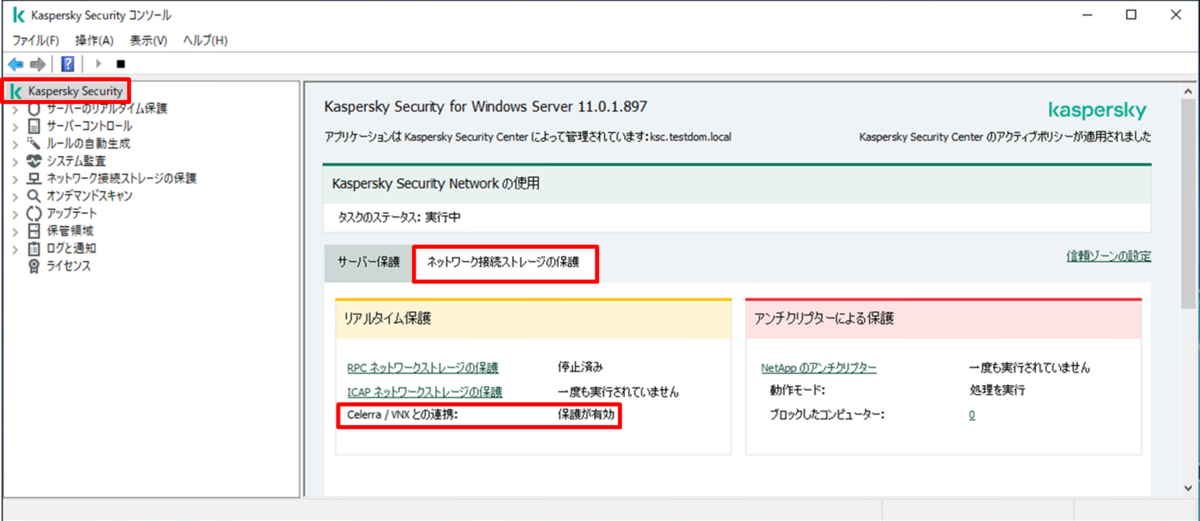Screen dimensions: 1200x521
Task: Open the ファイル(F) menu
Action: point(35,40)
